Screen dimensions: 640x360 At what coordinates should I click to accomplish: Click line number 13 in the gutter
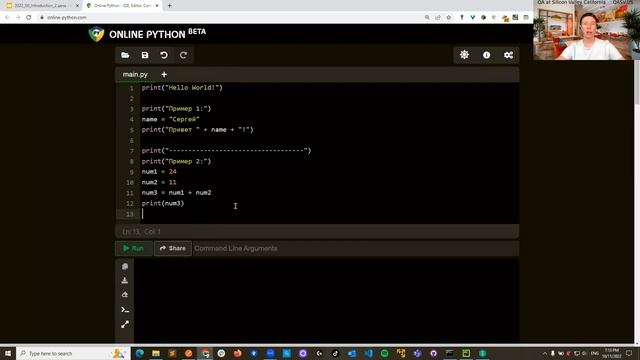(130, 214)
